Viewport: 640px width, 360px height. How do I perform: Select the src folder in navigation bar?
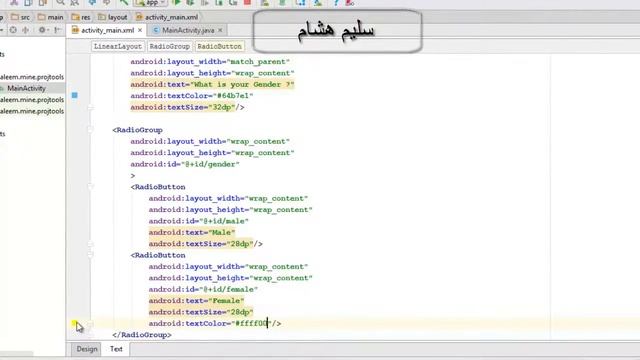click(x=20, y=17)
